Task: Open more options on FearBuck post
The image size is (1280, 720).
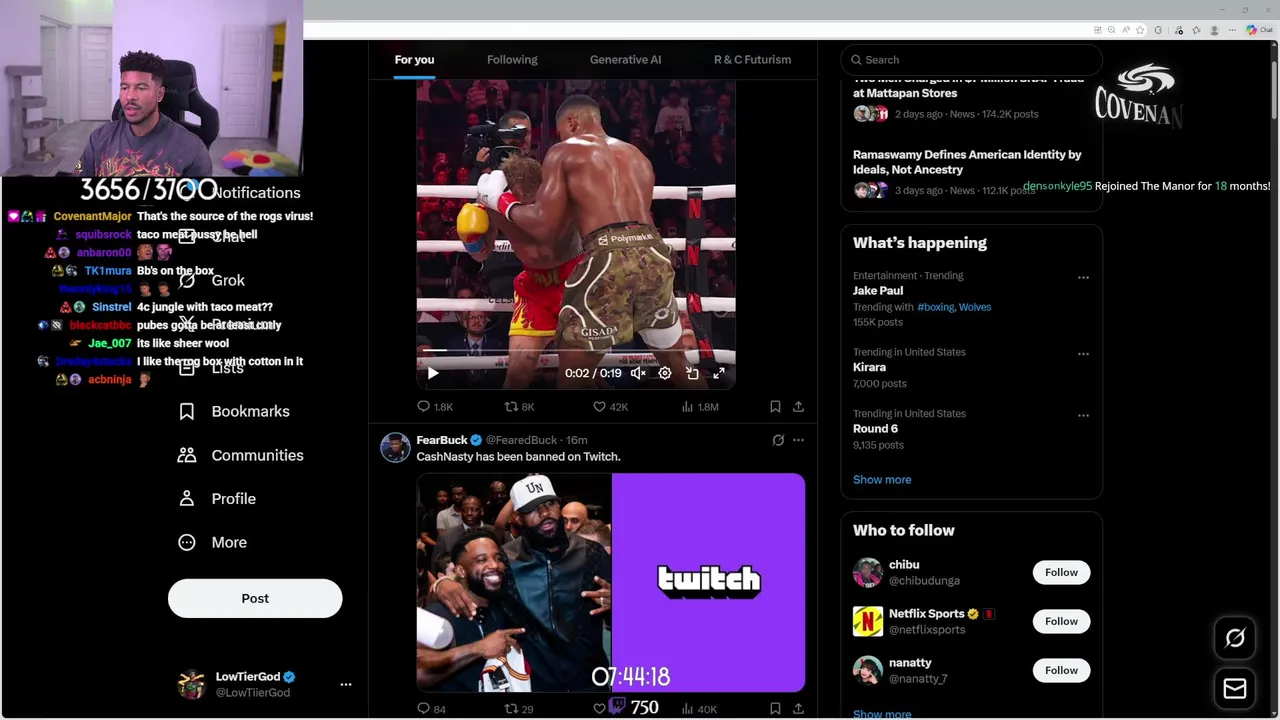Action: pyautogui.click(x=798, y=440)
